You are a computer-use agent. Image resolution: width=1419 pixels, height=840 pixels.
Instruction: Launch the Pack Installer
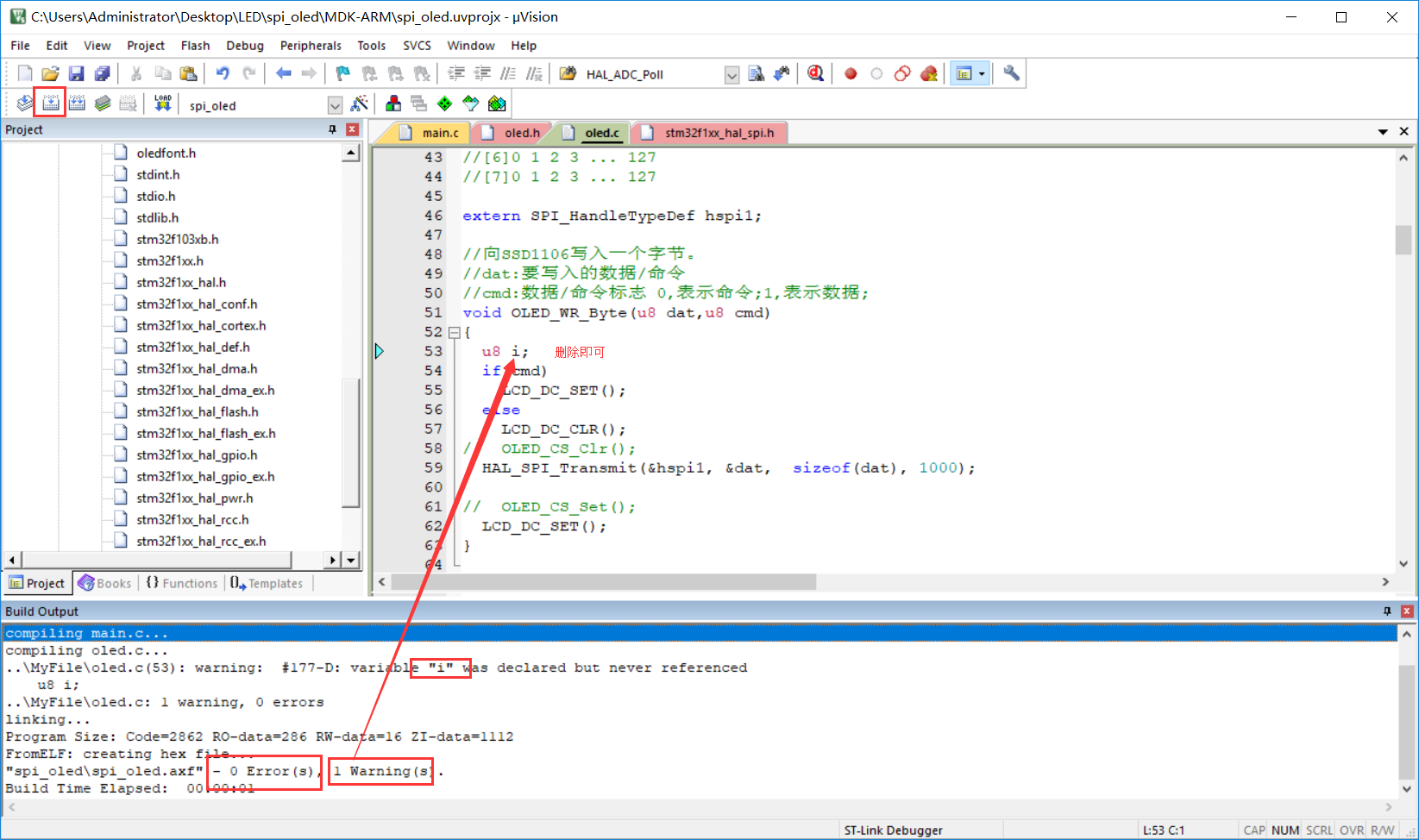pos(497,104)
